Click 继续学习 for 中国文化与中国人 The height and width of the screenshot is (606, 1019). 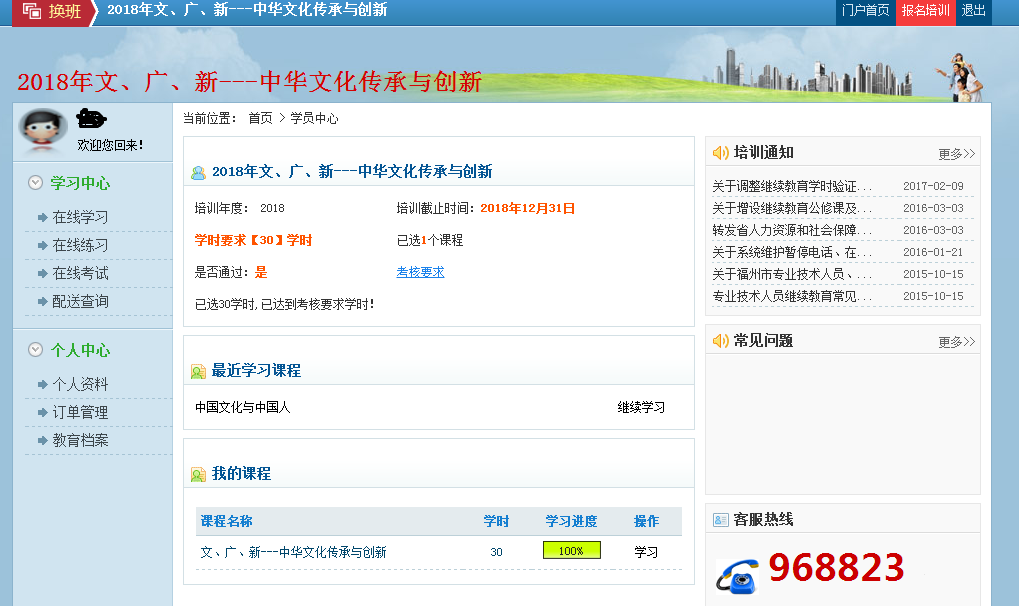pos(641,407)
